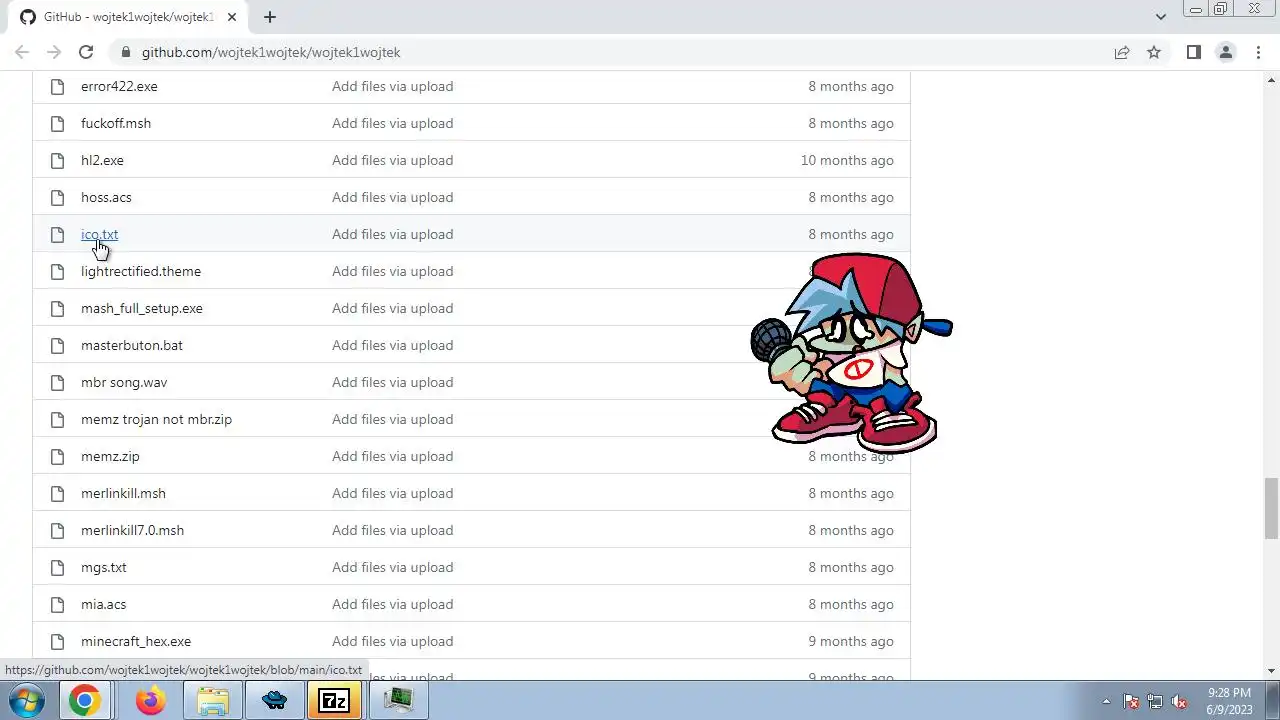Click '10 months ago' in hl2.exe row
Screen dimensions: 1280x720
point(847,160)
